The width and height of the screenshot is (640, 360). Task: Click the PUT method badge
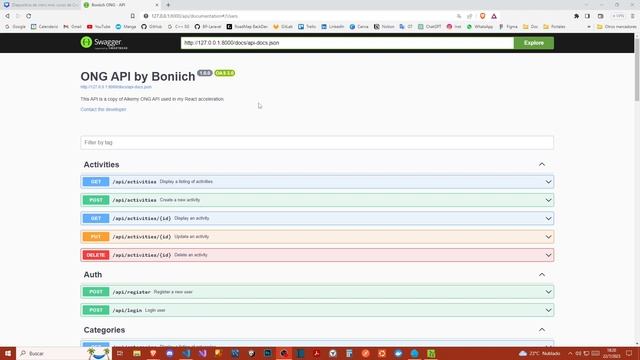pos(96,237)
